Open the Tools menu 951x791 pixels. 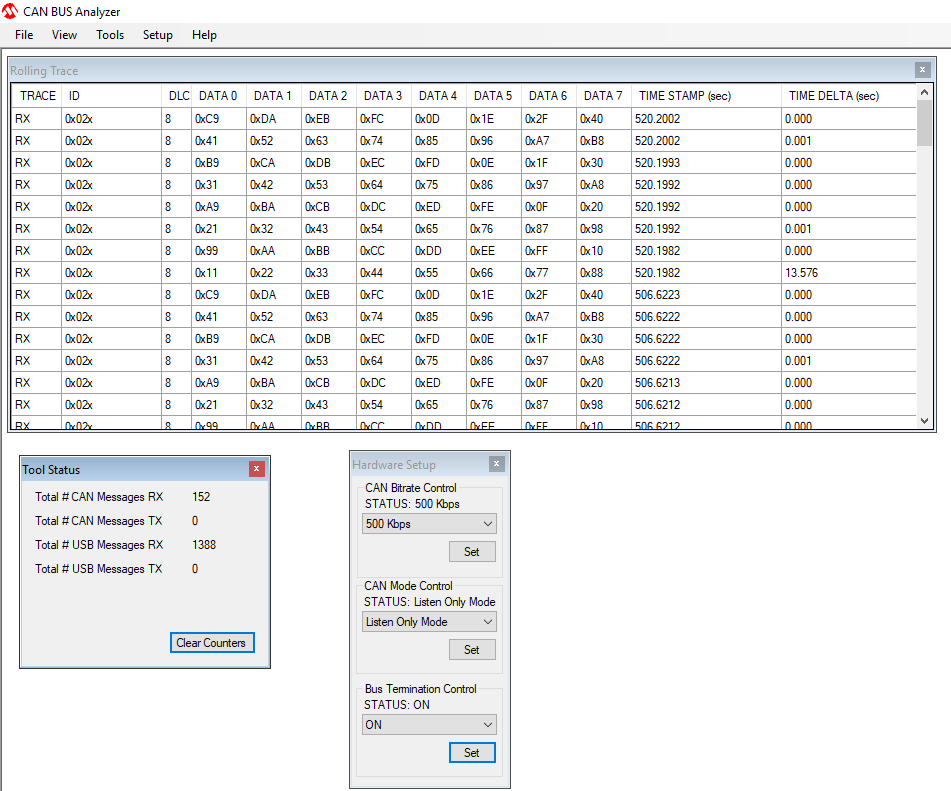(x=110, y=35)
